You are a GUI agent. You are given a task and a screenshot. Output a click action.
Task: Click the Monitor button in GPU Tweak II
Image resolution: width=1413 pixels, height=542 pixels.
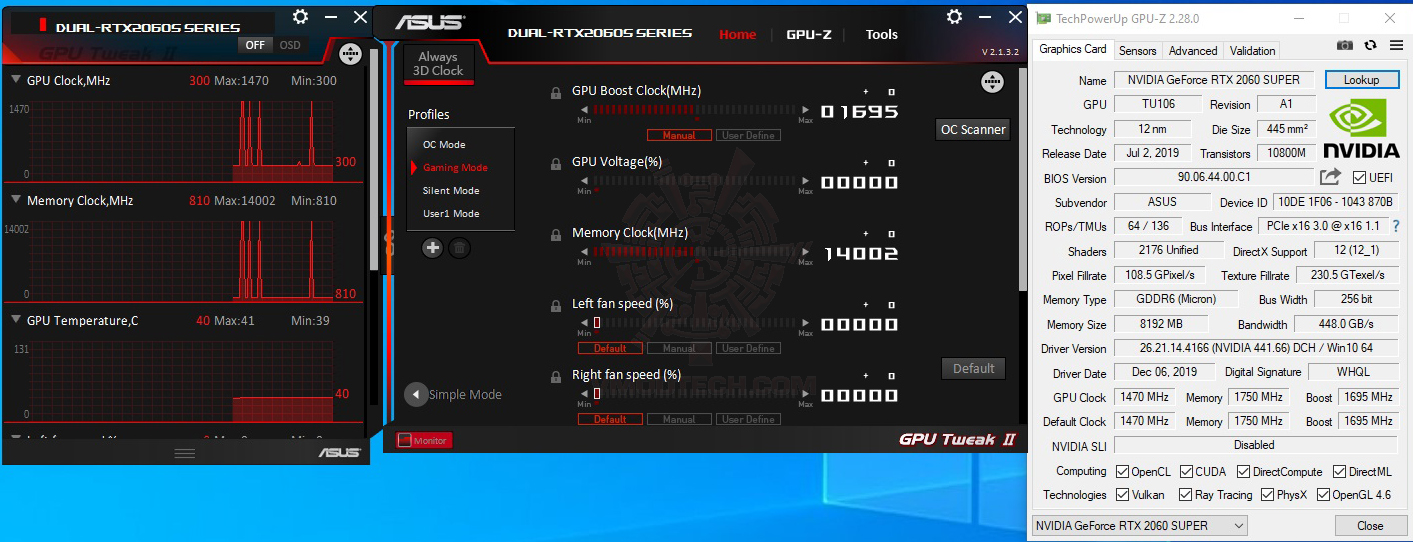click(424, 440)
